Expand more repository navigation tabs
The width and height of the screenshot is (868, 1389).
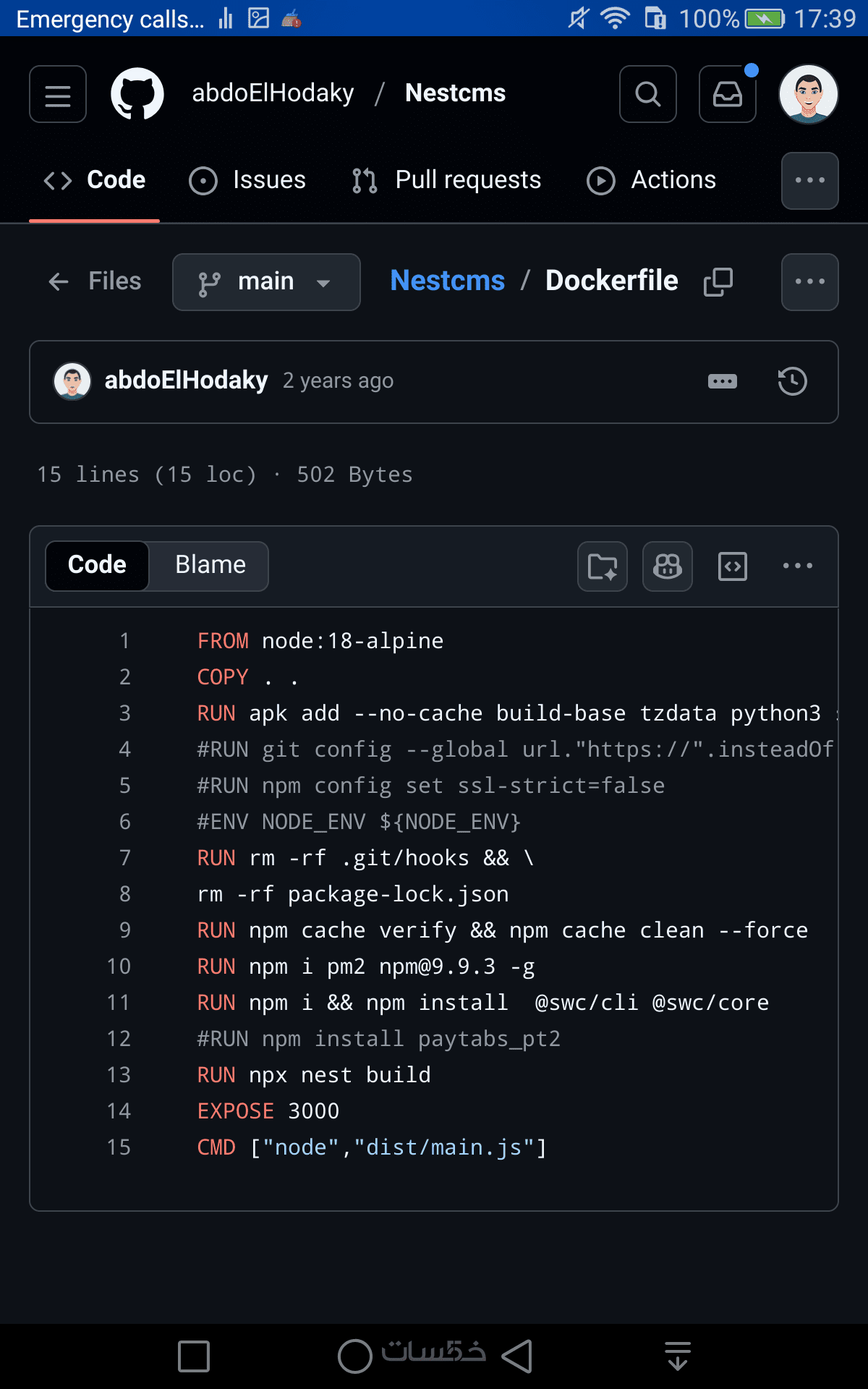pyautogui.click(x=809, y=180)
